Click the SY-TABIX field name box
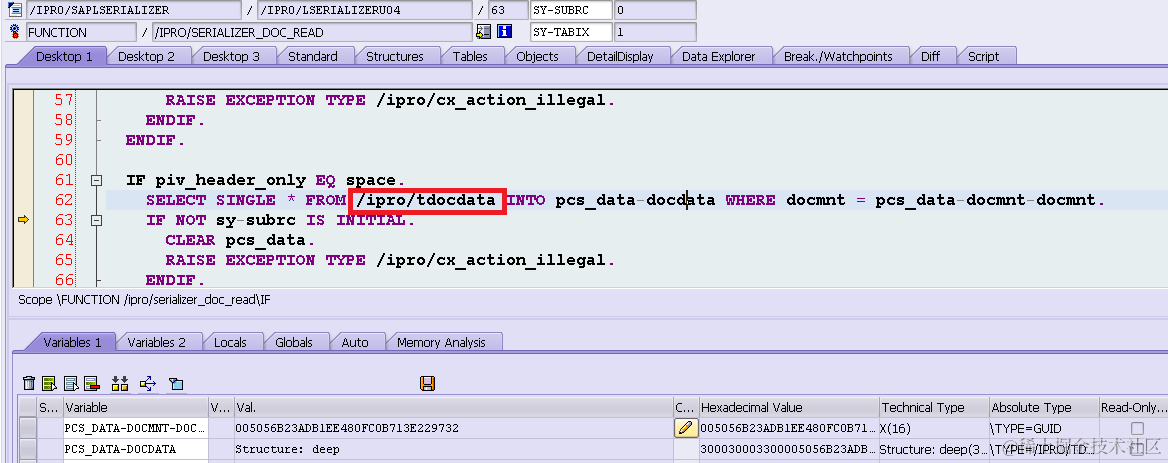 (571, 32)
